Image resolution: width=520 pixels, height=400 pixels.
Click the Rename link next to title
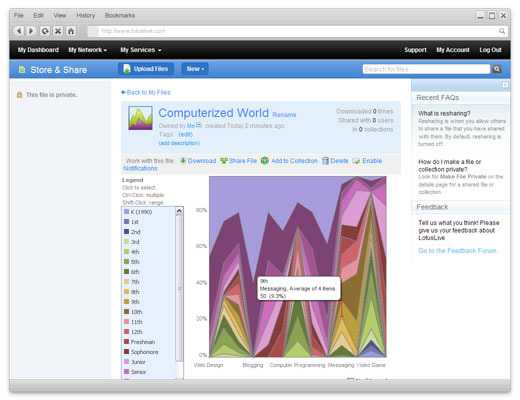pyautogui.click(x=284, y=115)
